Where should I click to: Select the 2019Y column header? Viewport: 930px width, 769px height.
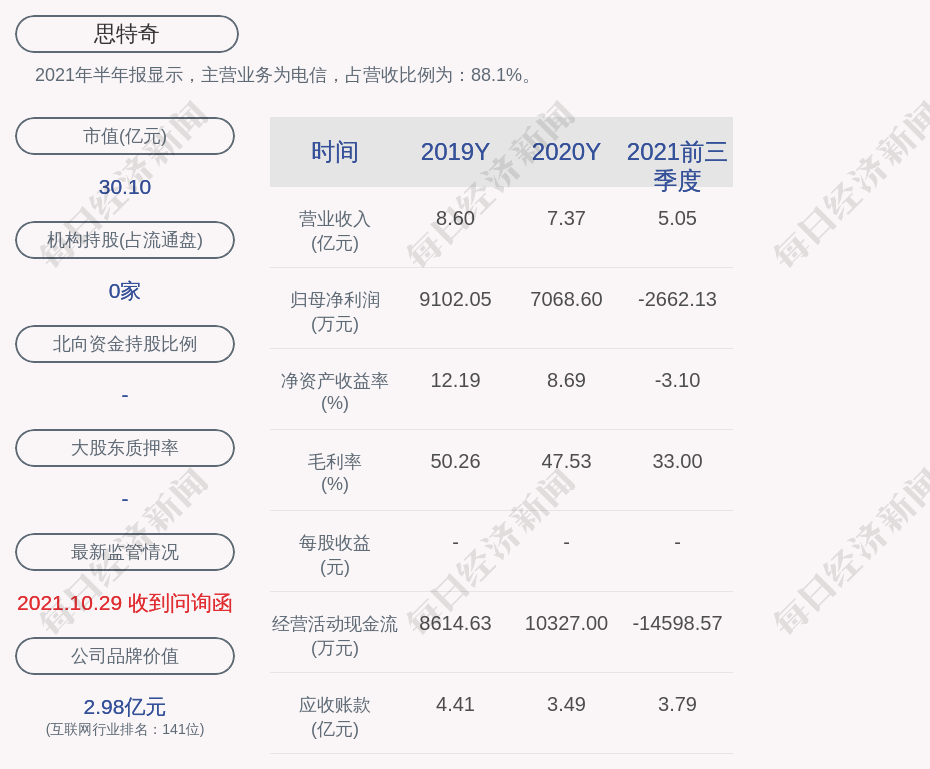click(455, 152)
